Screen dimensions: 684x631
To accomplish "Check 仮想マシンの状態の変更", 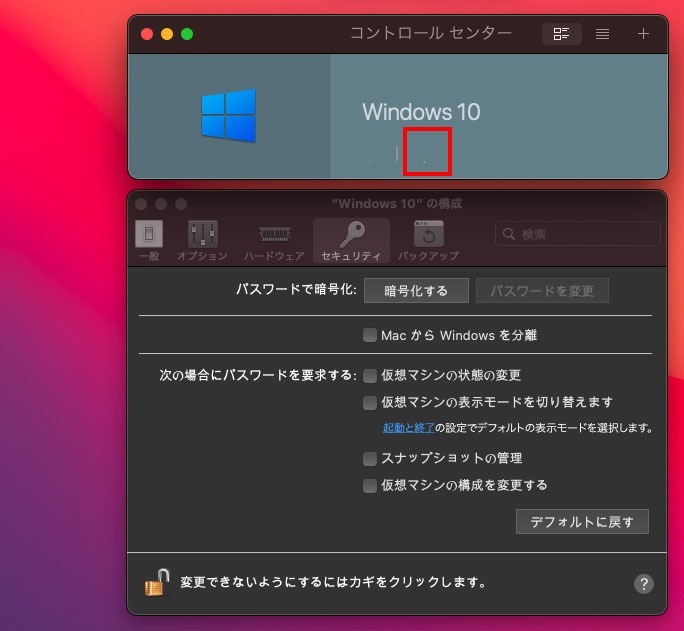I will (x=370, y=375).
